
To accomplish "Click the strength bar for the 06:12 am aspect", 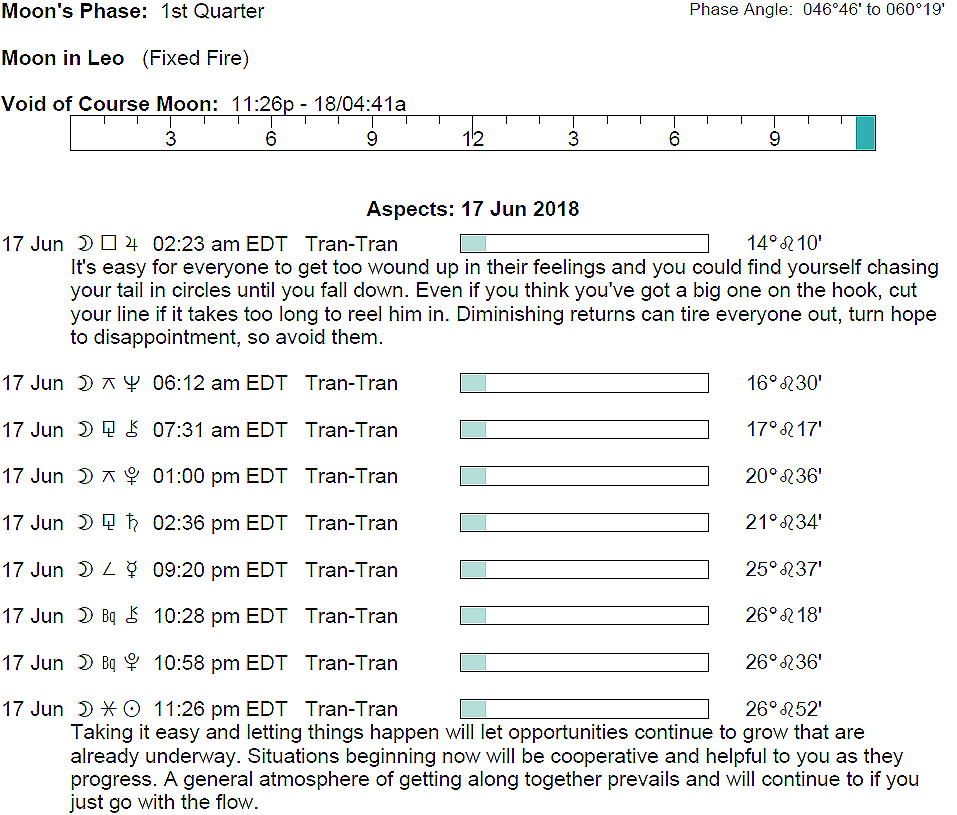I will (x=584, y=383).
